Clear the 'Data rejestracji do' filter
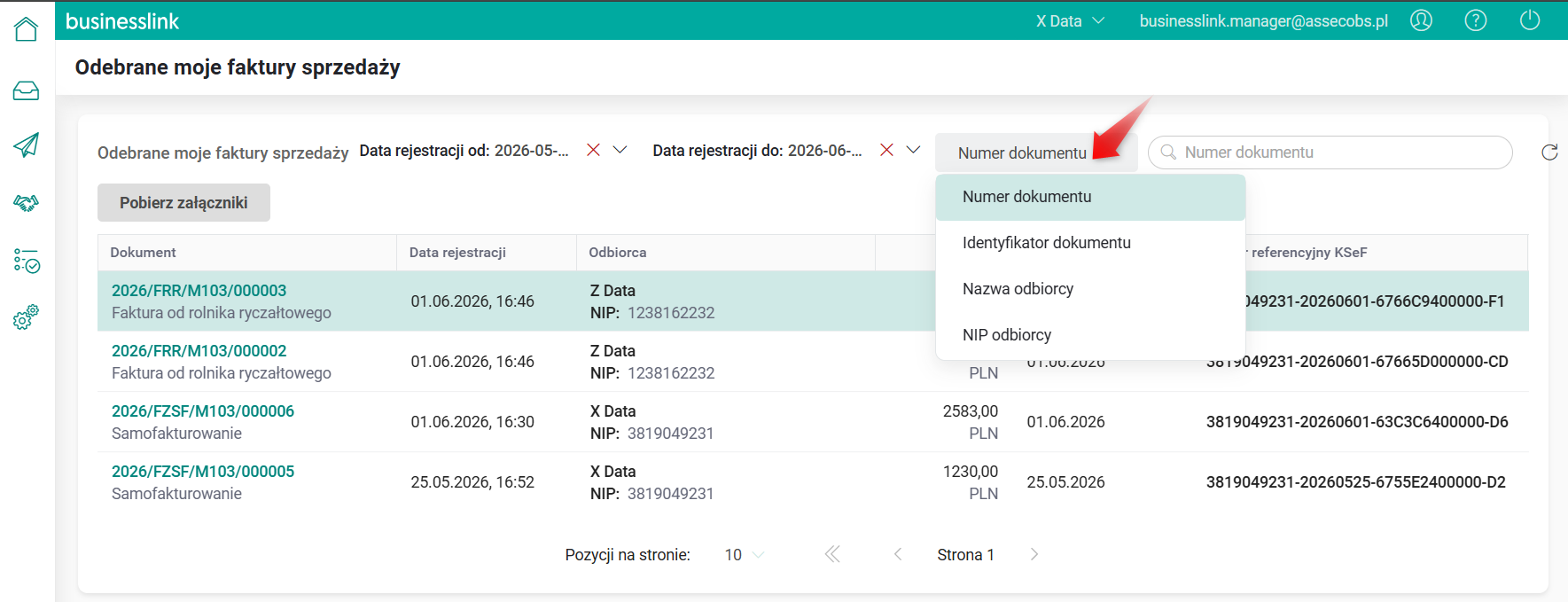1568x602 pixels. [886, 150]
